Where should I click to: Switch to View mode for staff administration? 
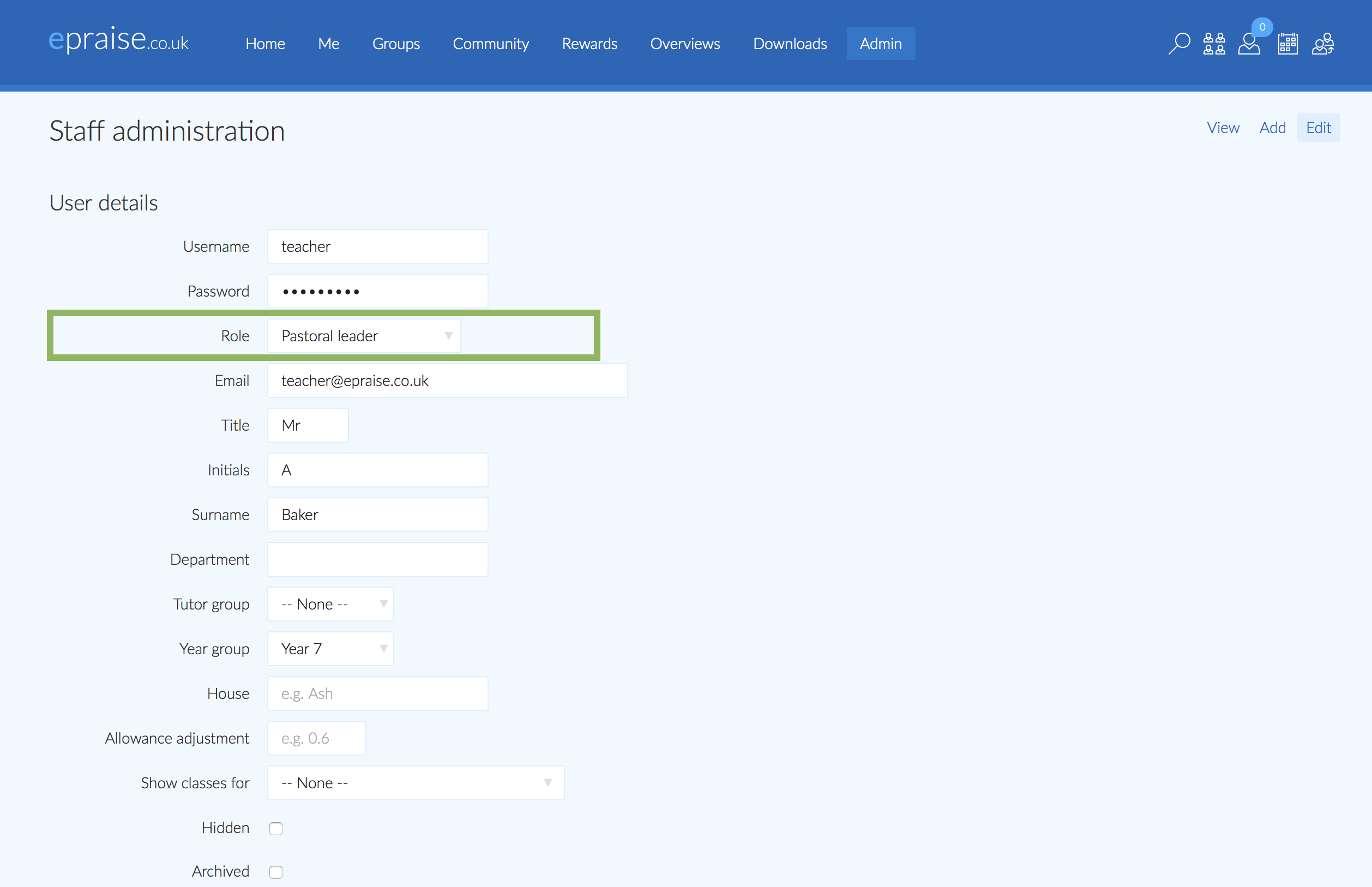point(1223,127)
